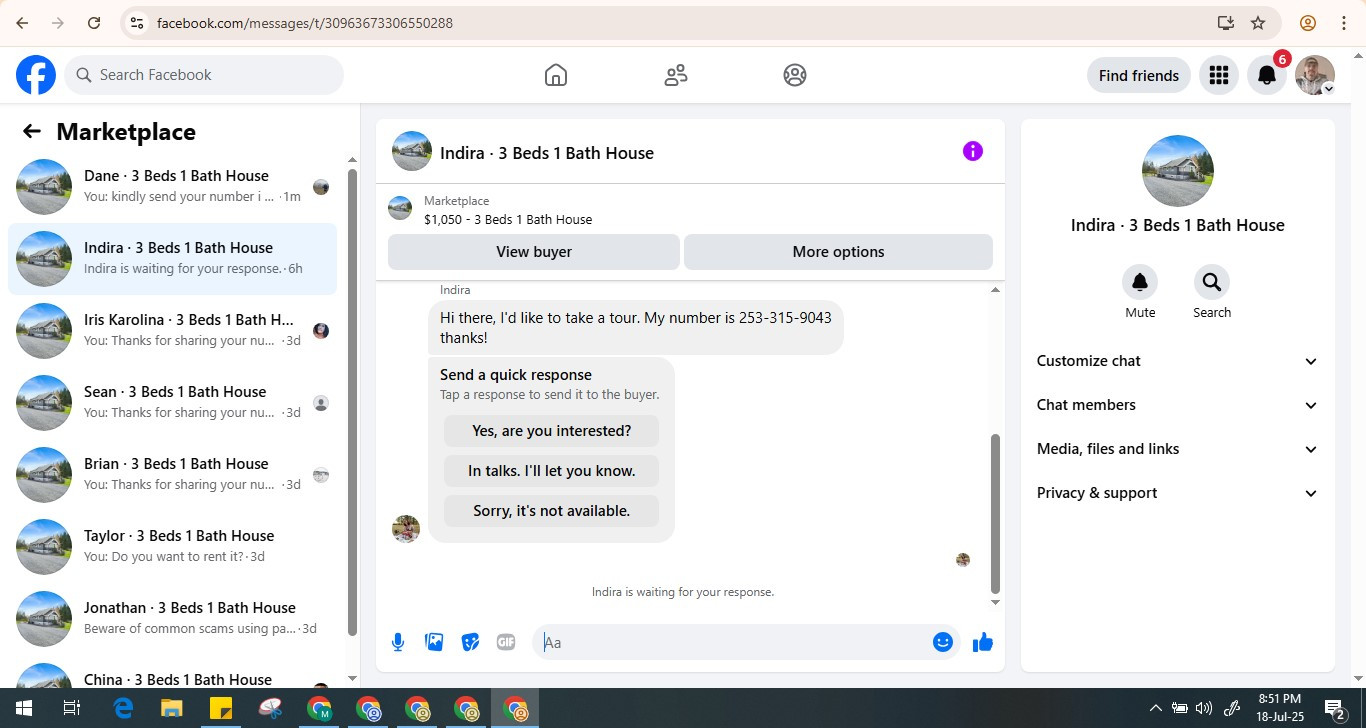Open Task View on the taskbar
This screenshot has width=1366, height=728.
tap(72, 708)
